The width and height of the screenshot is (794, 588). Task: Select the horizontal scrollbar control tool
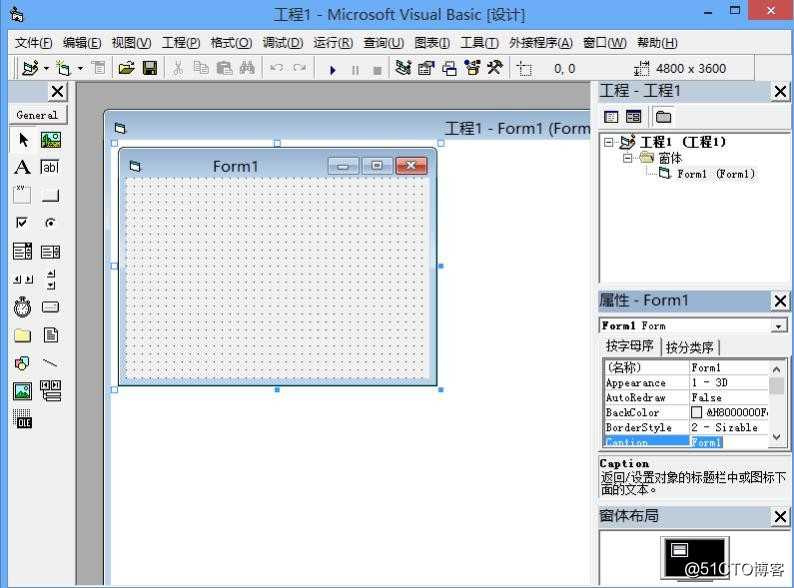click(x=23, y=279)
